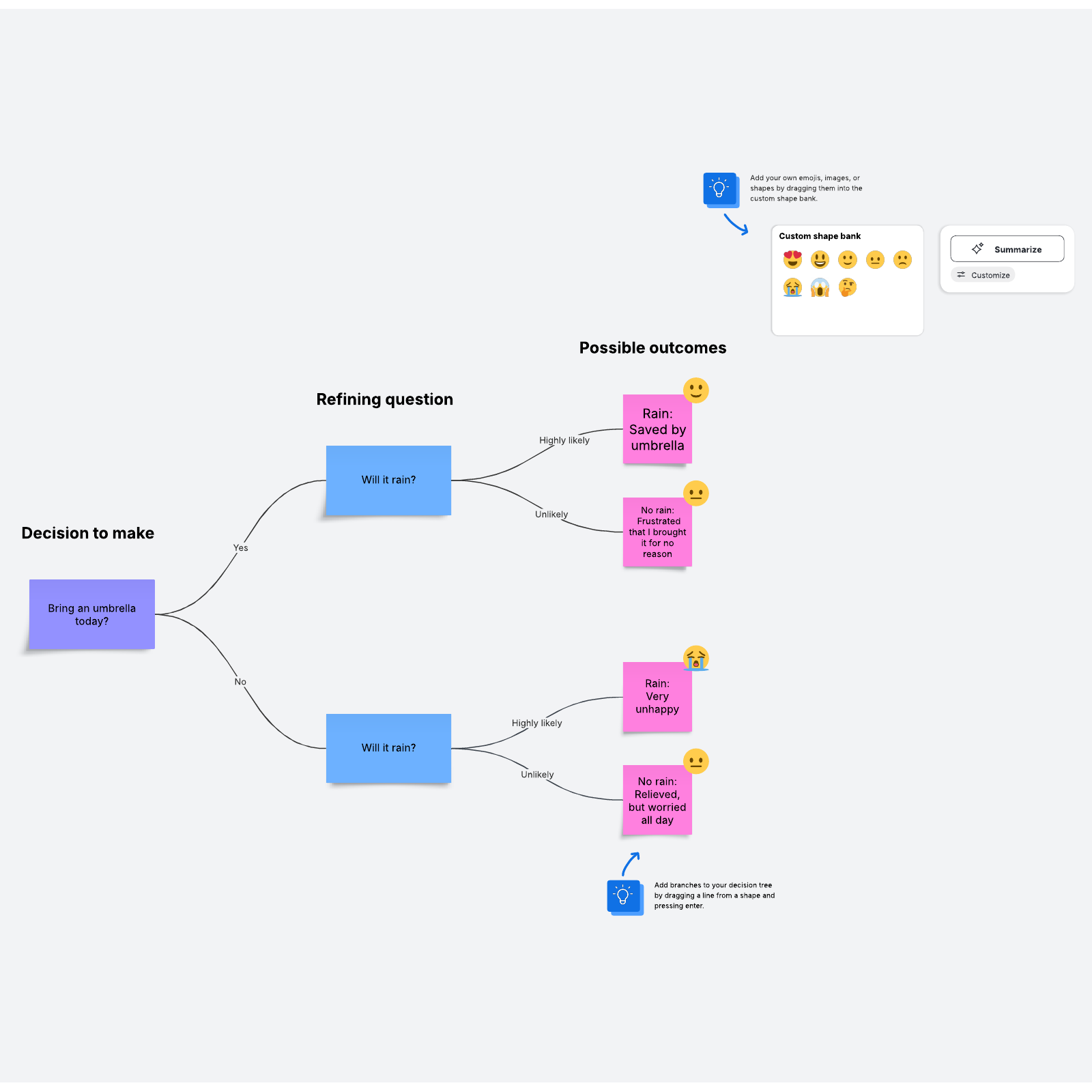
Task: Select the thinking face emoji in shape bank
Action: click(x=848, y=287)
